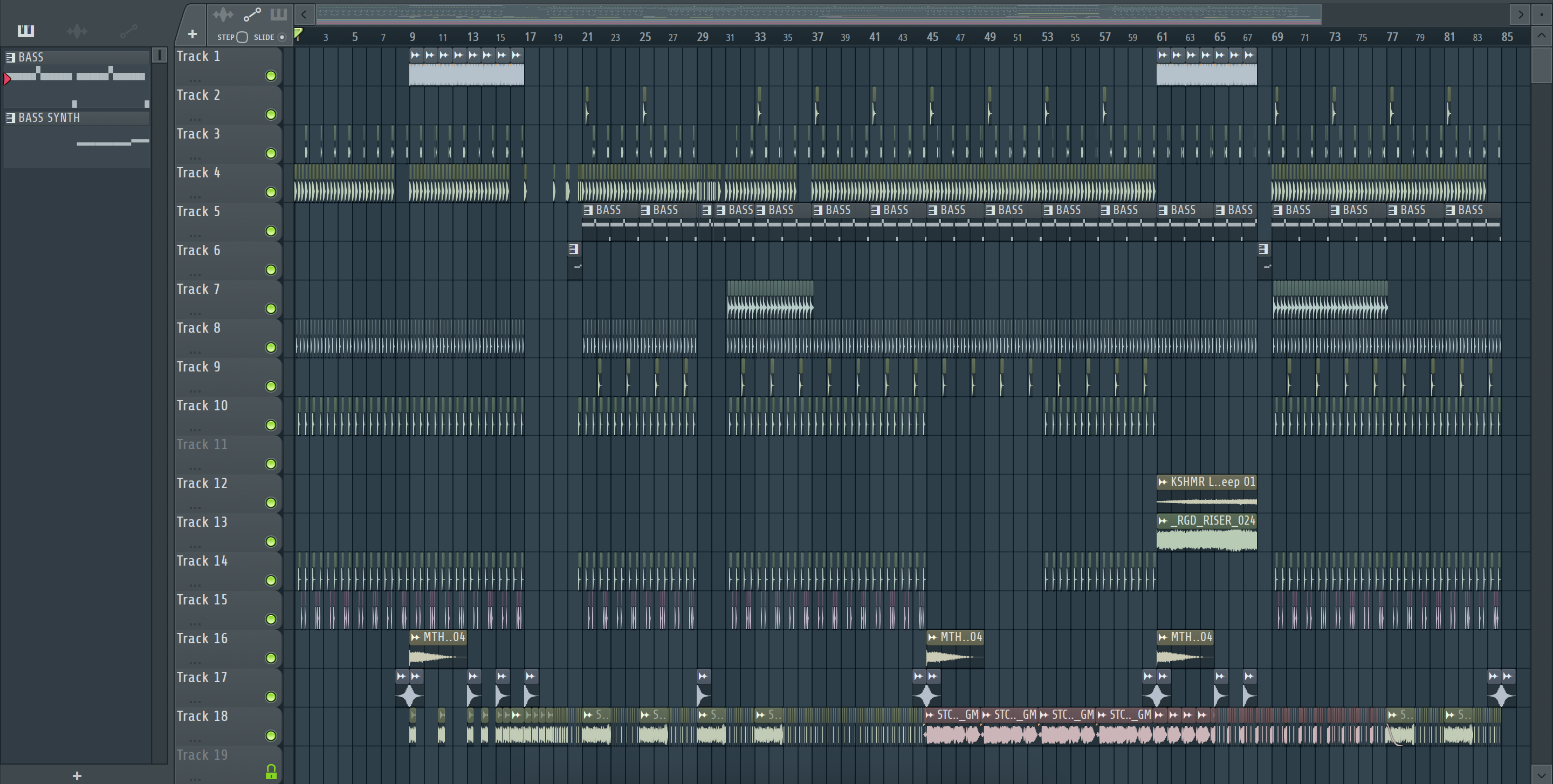Viewport: 1553px width, 784px height.
Task: Switch picker panel to automation clips
Action: (128, 31)
